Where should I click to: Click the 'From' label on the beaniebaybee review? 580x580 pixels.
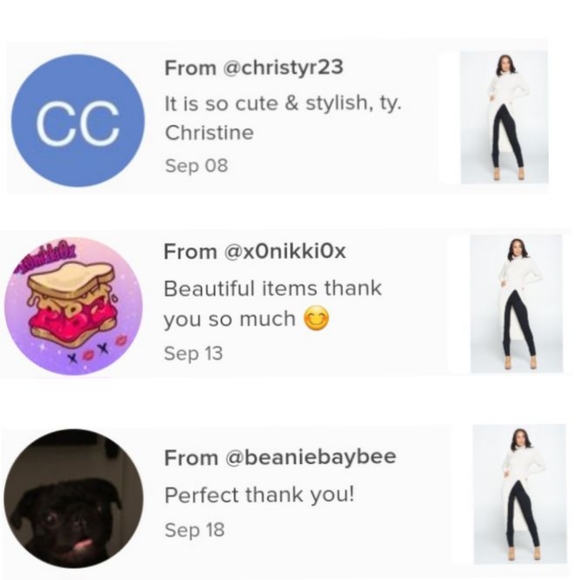pos(191,458)
